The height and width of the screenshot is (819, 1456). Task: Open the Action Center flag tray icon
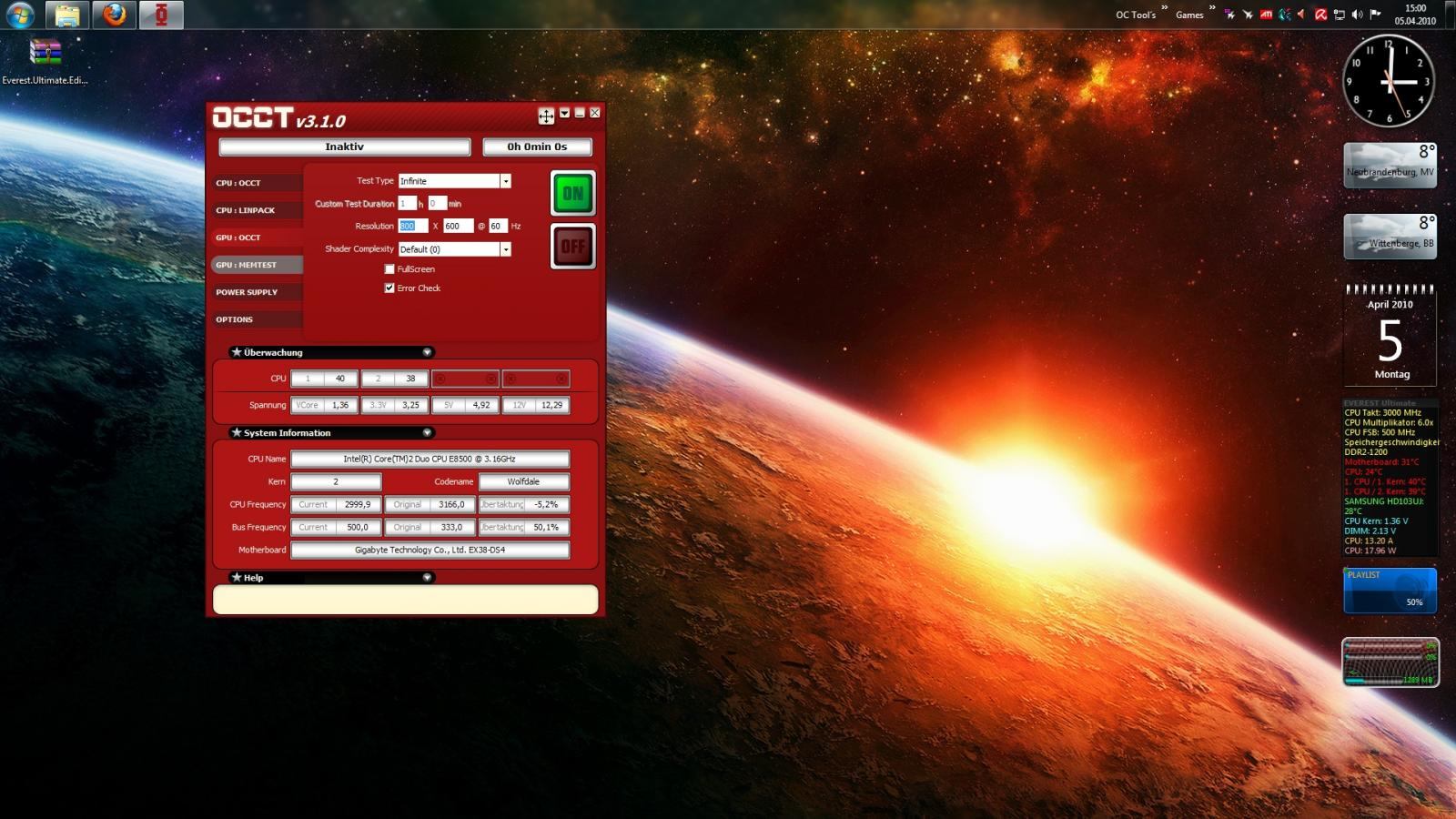1376,15
